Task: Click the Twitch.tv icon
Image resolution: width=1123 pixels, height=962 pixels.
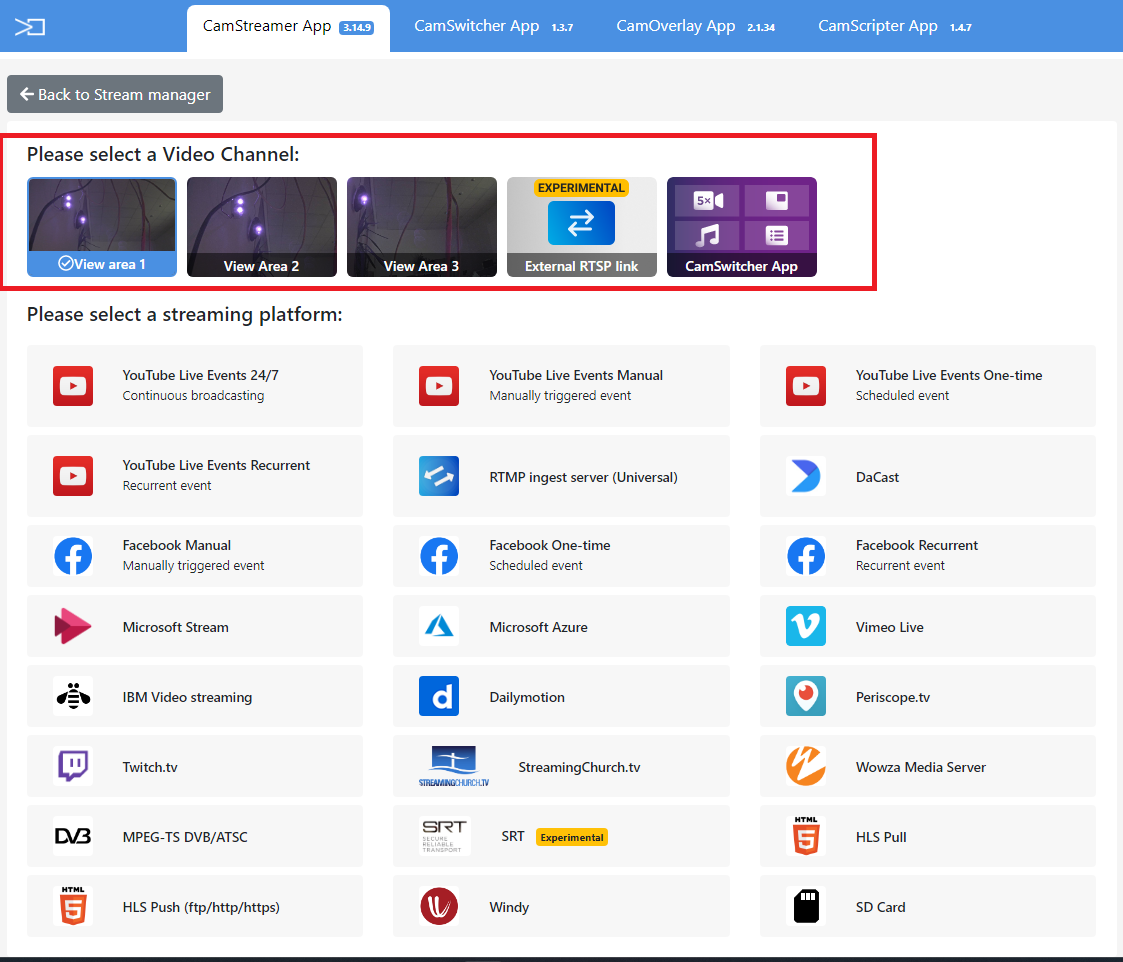Action: pos(73,766)
